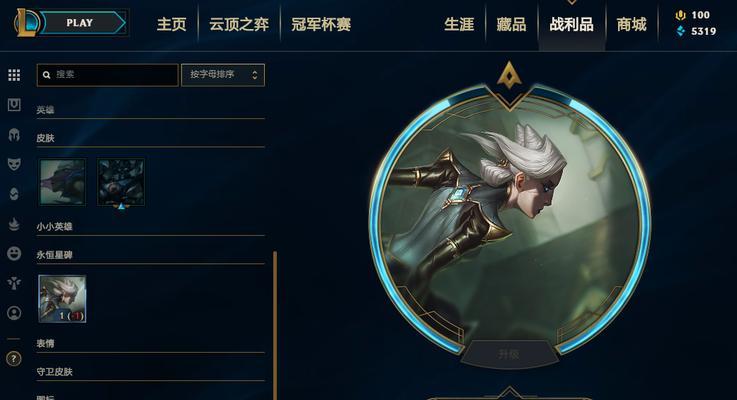Open the 商城 store tab
737x400 pixels.
coord(631,24)
